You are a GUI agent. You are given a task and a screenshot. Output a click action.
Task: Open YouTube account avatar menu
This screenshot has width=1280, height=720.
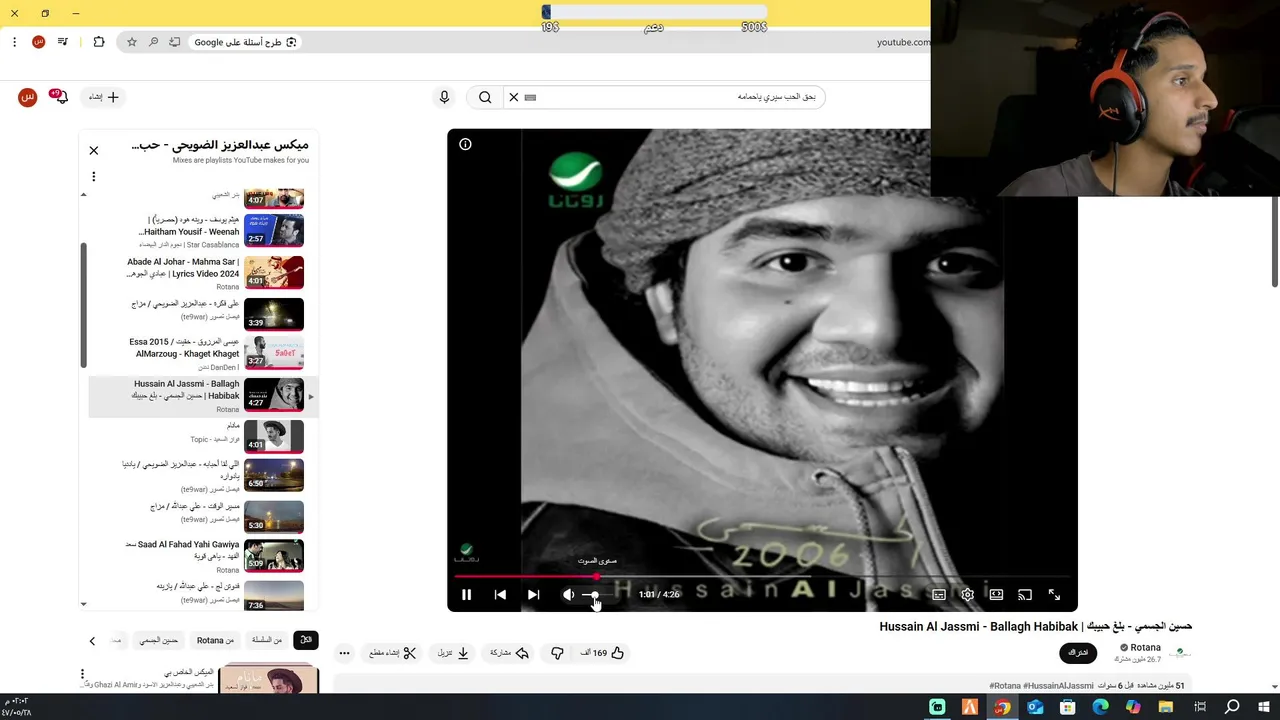click(x=28, y=97)
